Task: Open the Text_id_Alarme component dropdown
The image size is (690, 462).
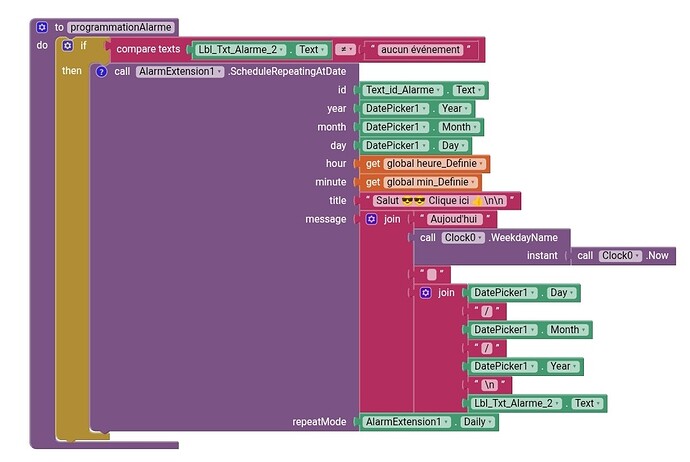Action: pyautogui.click(x=406, y=90)
